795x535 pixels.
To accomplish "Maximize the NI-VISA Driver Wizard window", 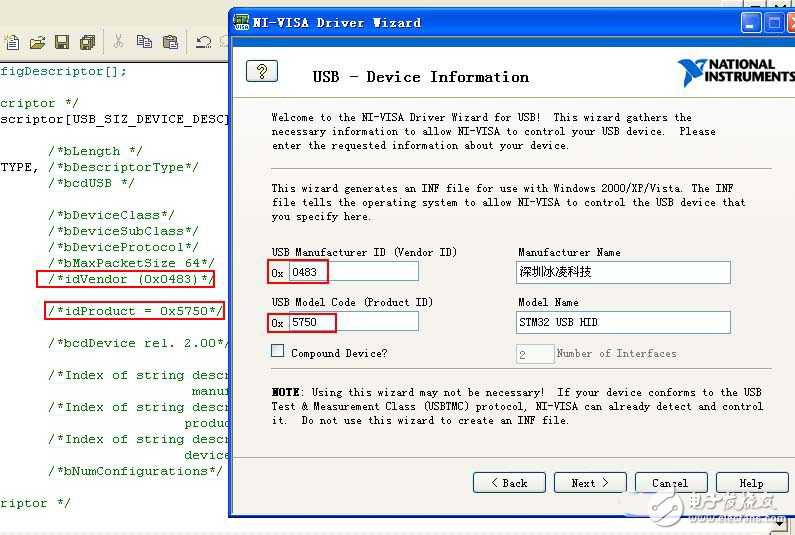I will click(x=774, y=23).
